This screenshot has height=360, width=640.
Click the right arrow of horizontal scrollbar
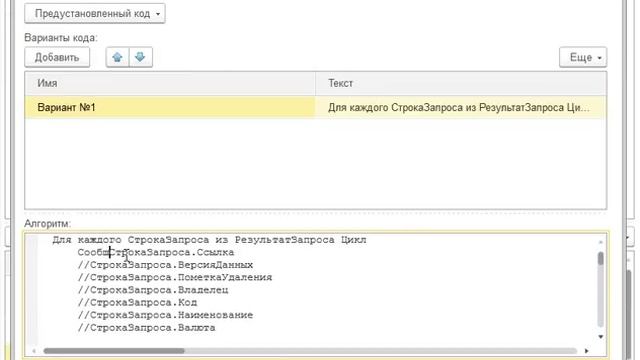pos(587,351)
